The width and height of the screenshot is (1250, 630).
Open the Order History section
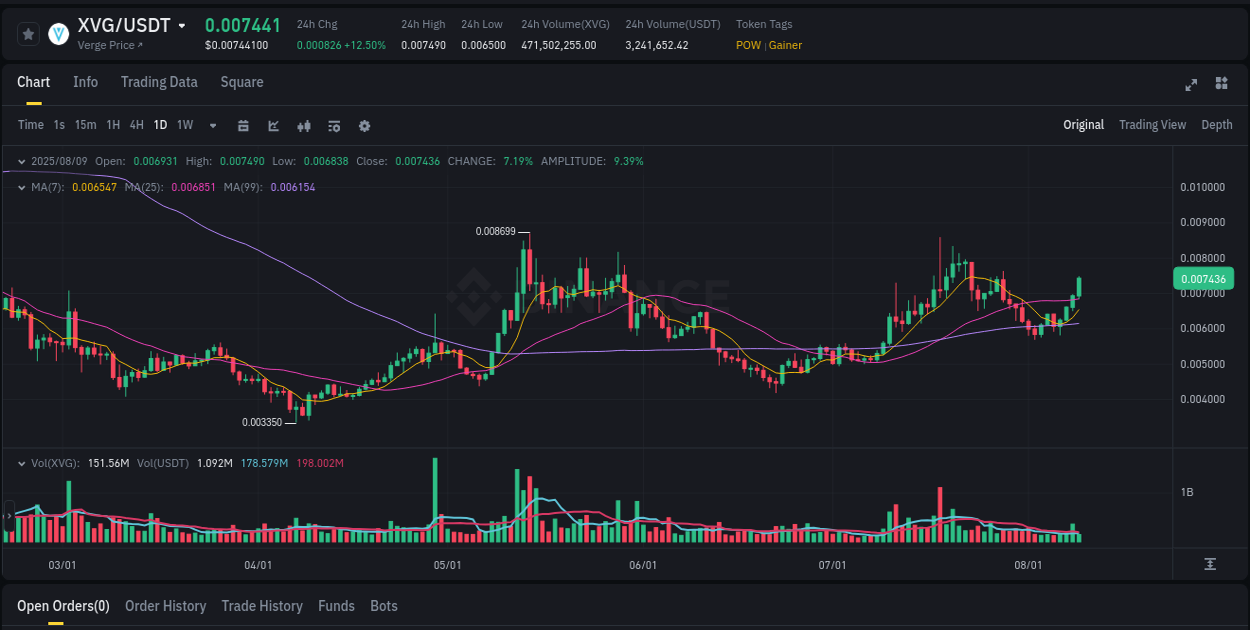[x=165, y=606]
